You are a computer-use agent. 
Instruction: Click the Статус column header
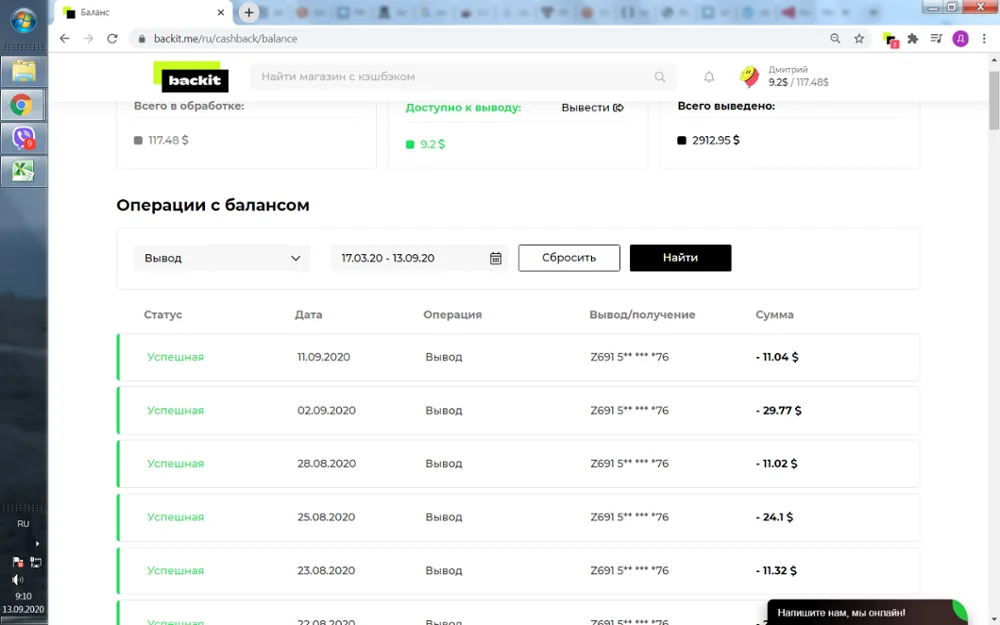point(163,314)
